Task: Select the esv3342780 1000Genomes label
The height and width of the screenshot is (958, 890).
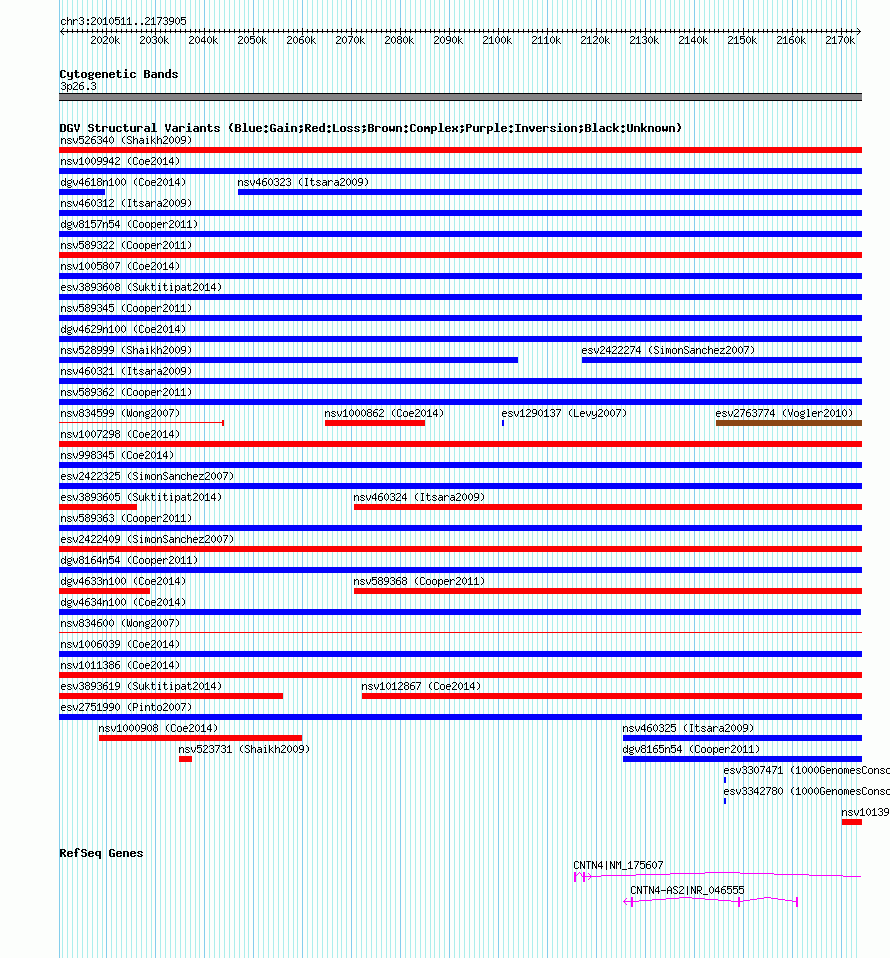Action: tap(806, 791)
